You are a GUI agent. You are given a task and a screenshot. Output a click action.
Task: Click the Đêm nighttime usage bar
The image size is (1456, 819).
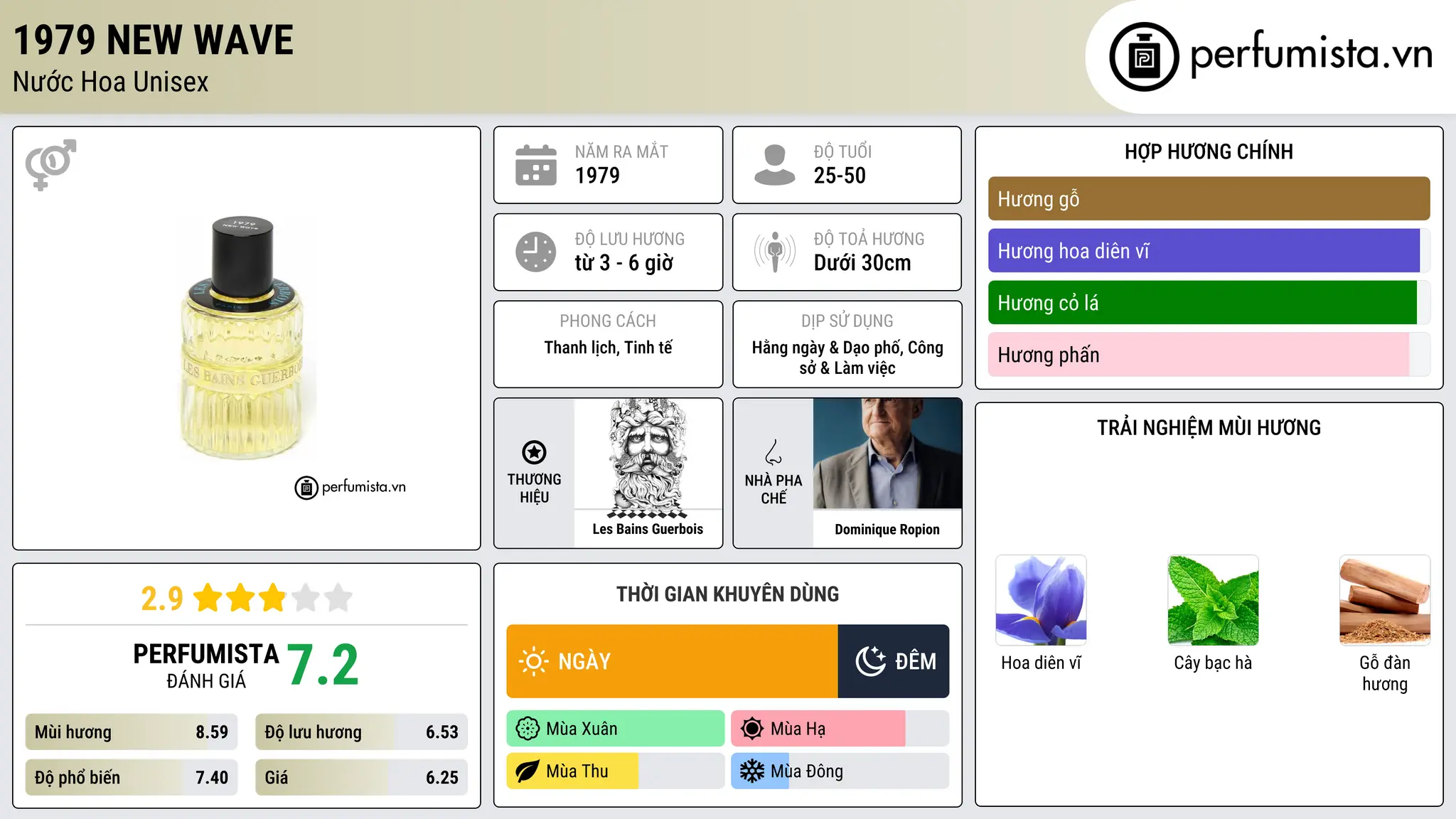tap(894, 661)
